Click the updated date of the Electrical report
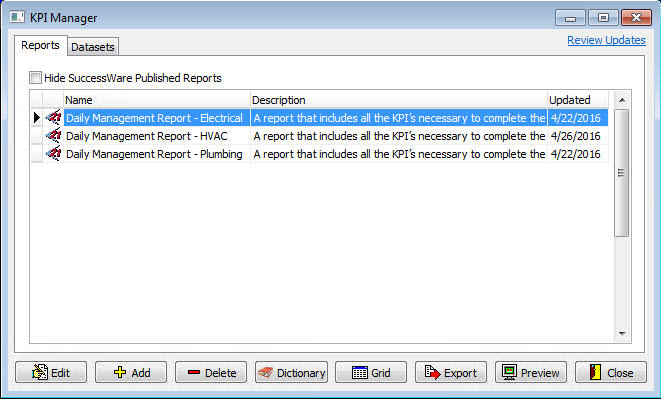The height and width of the screenshot is (399, 661). click(x=578, y=118)
